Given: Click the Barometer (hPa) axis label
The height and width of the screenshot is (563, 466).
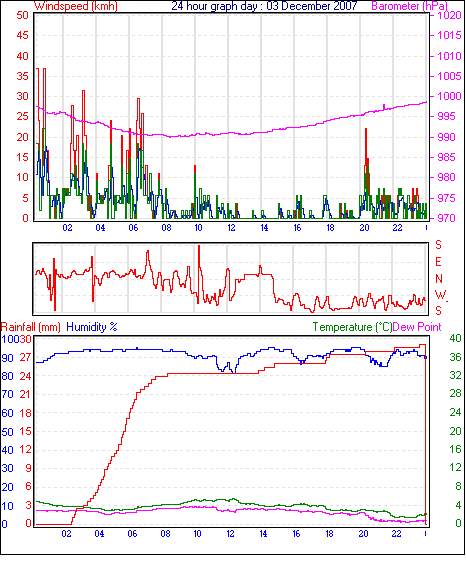Looking at the screenshot, I should 410,6.
